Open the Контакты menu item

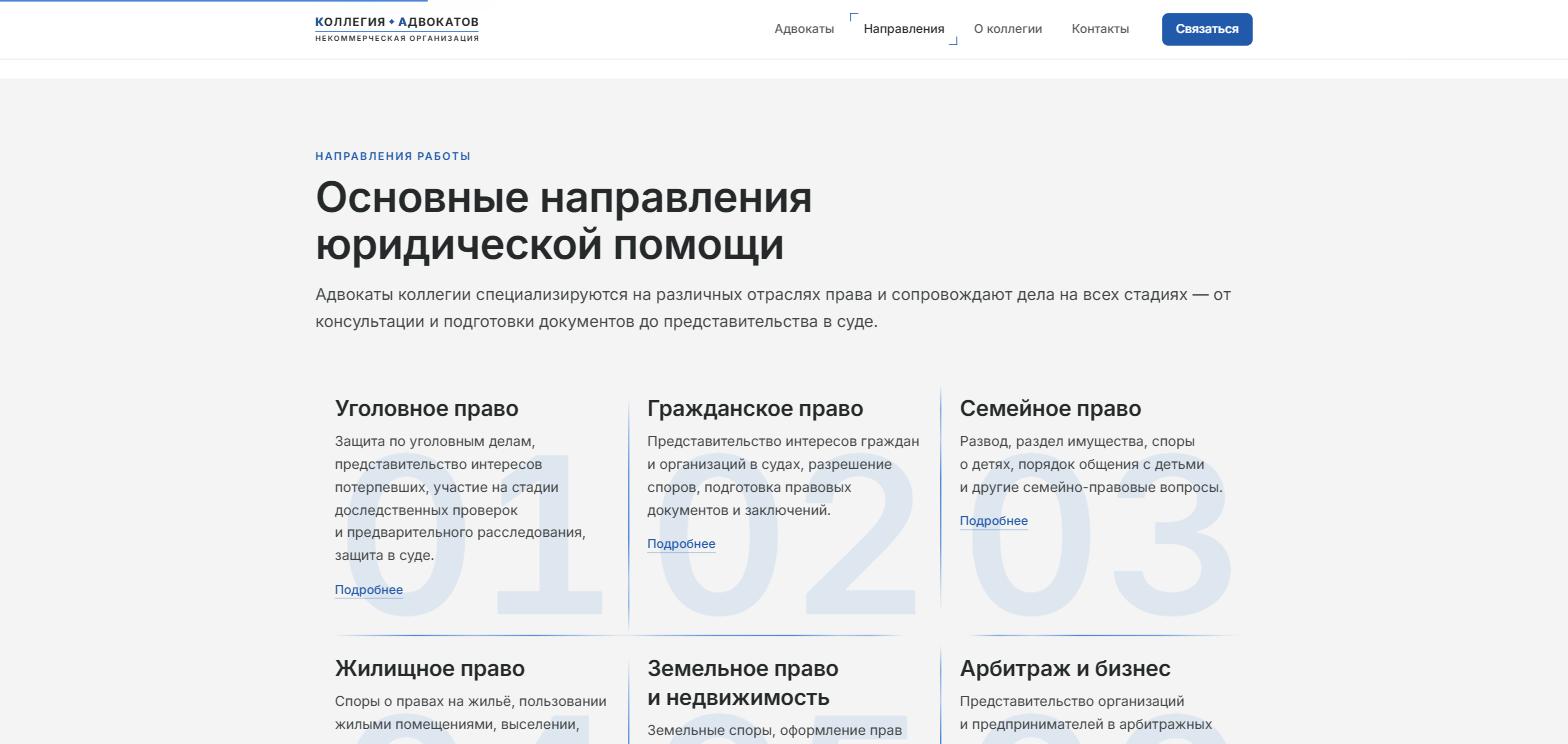1100,29
